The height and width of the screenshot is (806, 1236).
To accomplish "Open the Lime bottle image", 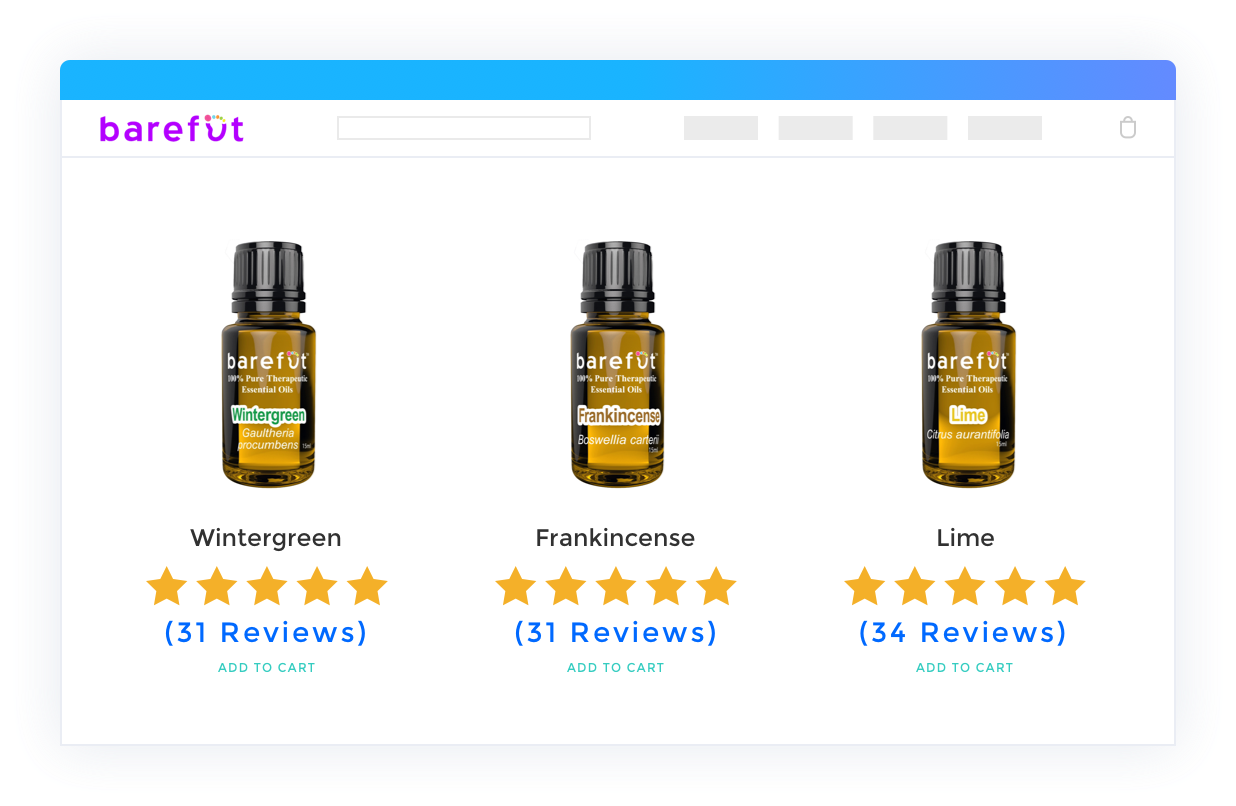I will 967,365.
